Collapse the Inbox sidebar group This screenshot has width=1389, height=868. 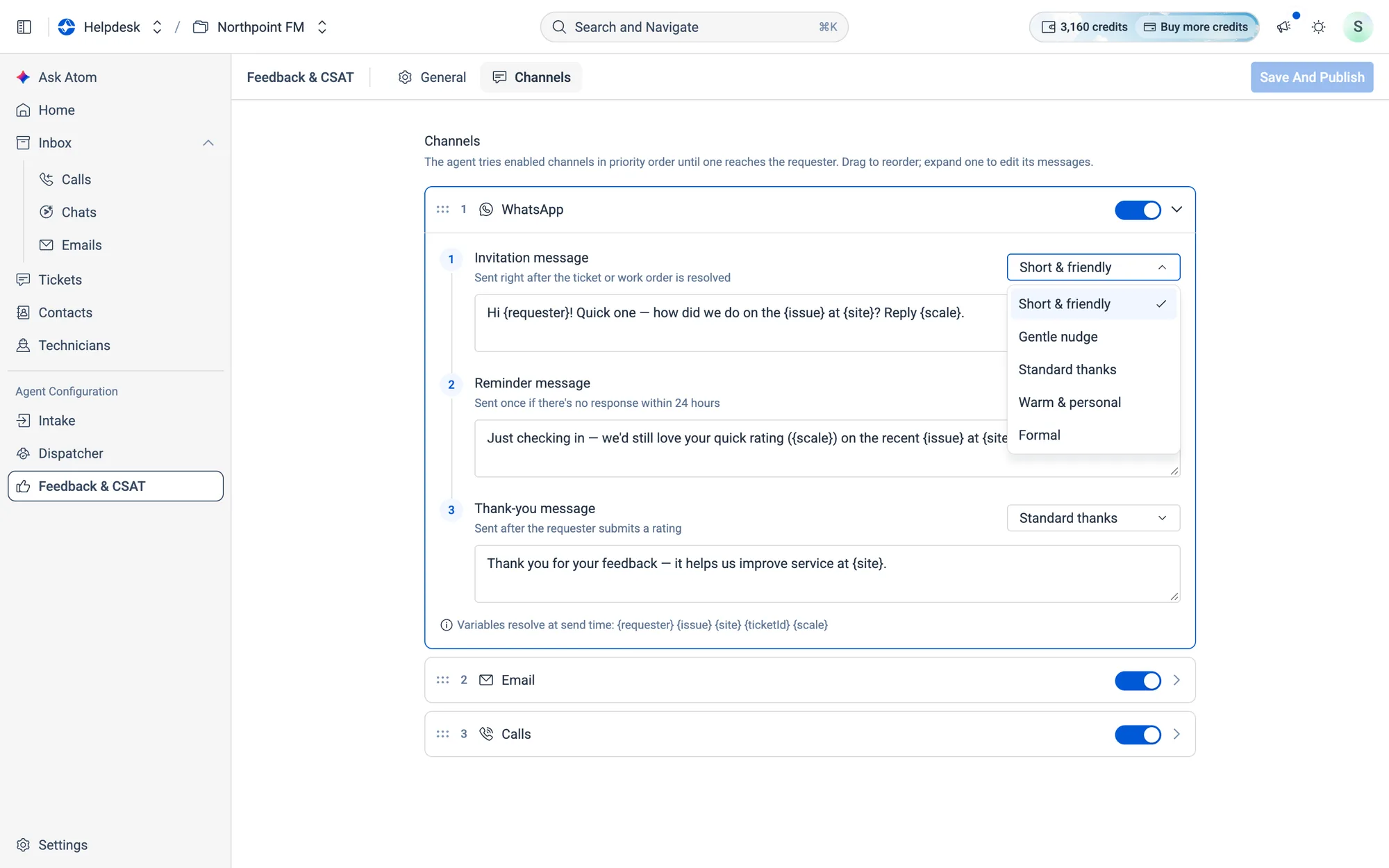(208, 143)
